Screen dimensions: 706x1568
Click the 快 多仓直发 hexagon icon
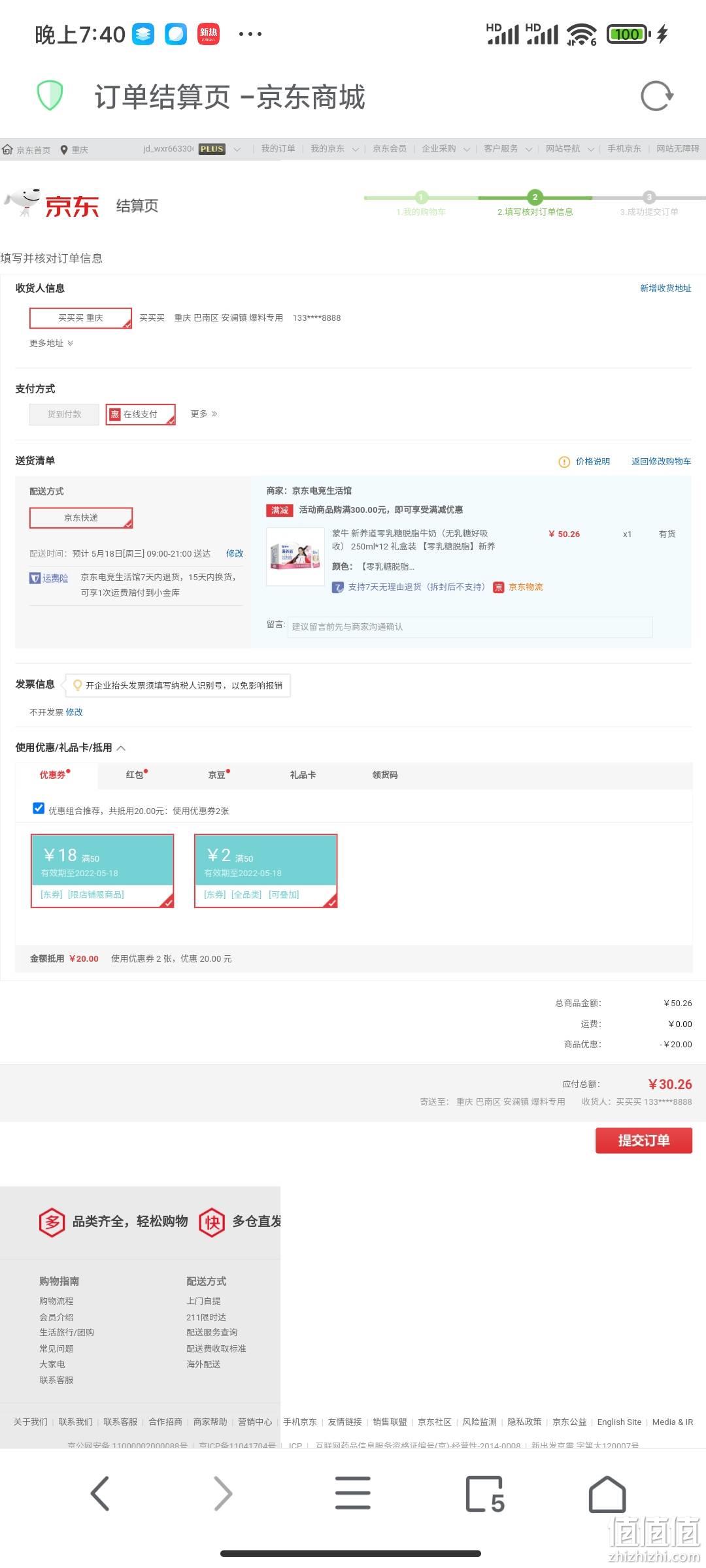click(212, 1222)
